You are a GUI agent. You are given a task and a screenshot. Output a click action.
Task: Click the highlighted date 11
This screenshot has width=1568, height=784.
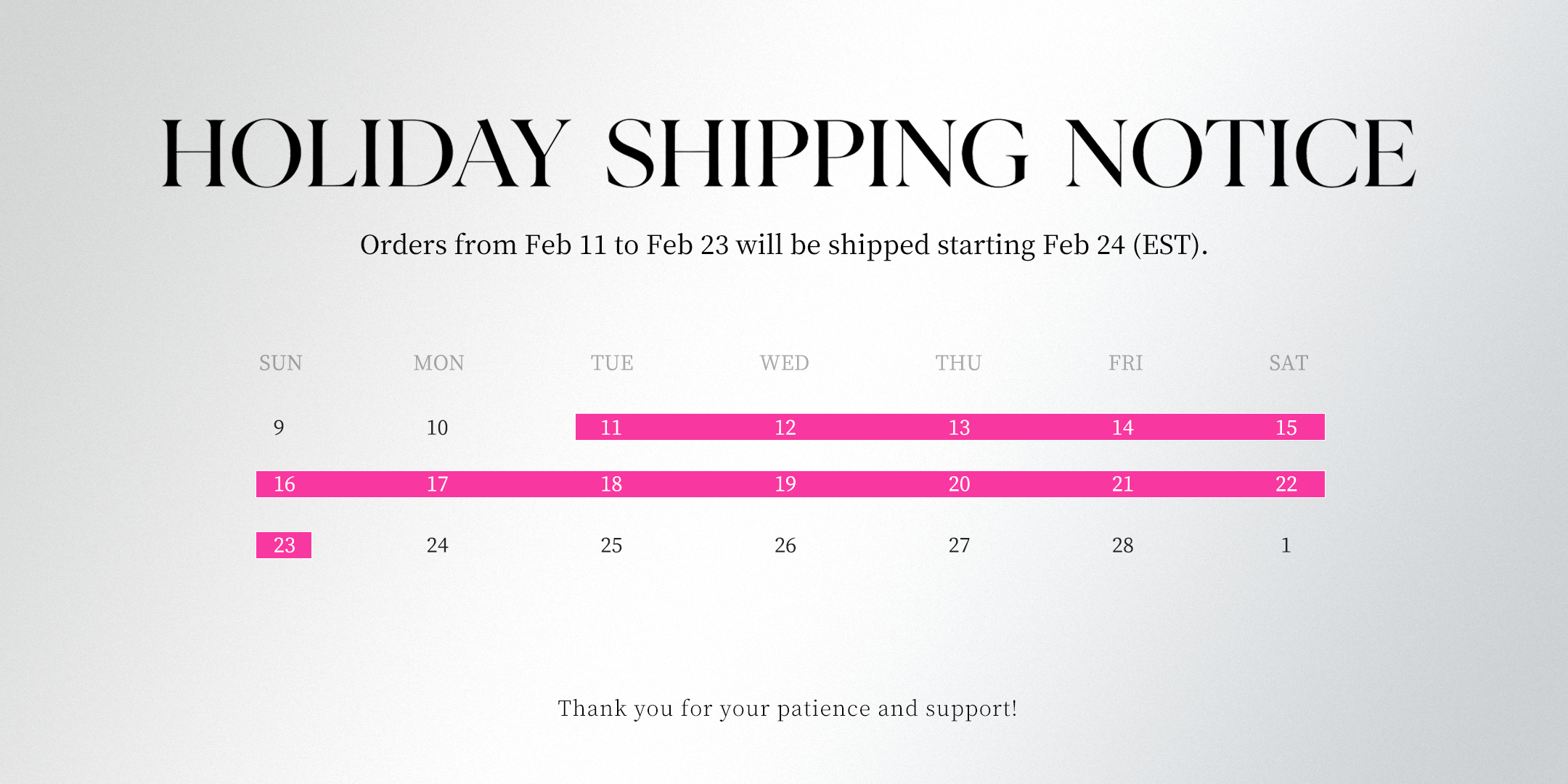pyautogui.click(x=611, y=428)
